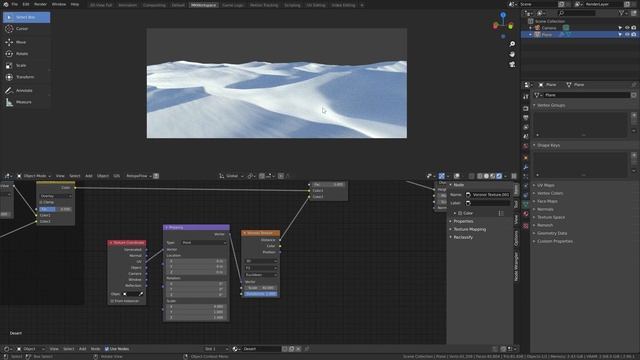Click the outliner filter funnel icon
Viewport: 640px width, 360px height.
tap(621, 13)
